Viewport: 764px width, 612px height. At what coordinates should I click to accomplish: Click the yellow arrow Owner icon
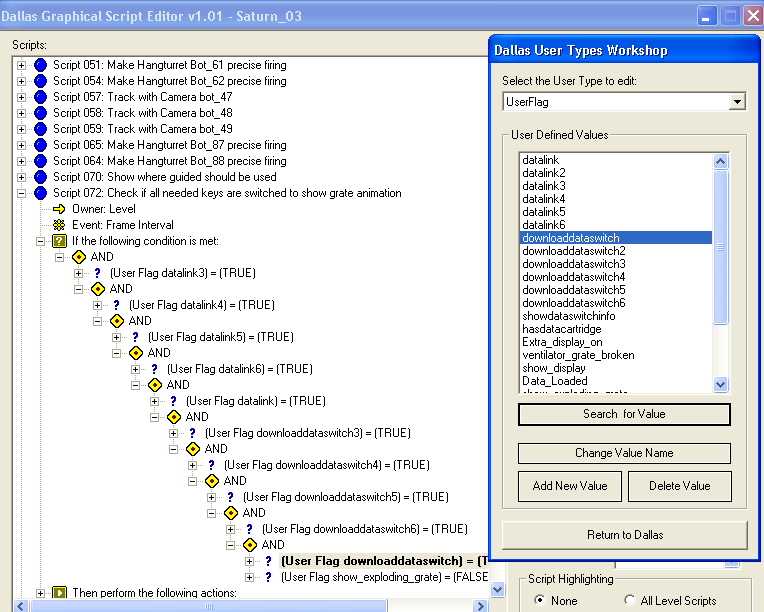coord(59,209)
